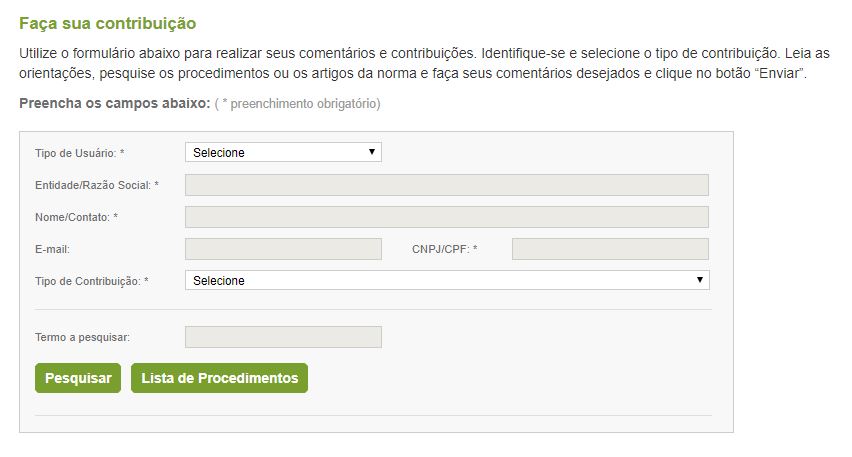Viewport: 852px width, 457px height.
Task: Click the Tipo de Usuário label
Action: click(79, 153)
